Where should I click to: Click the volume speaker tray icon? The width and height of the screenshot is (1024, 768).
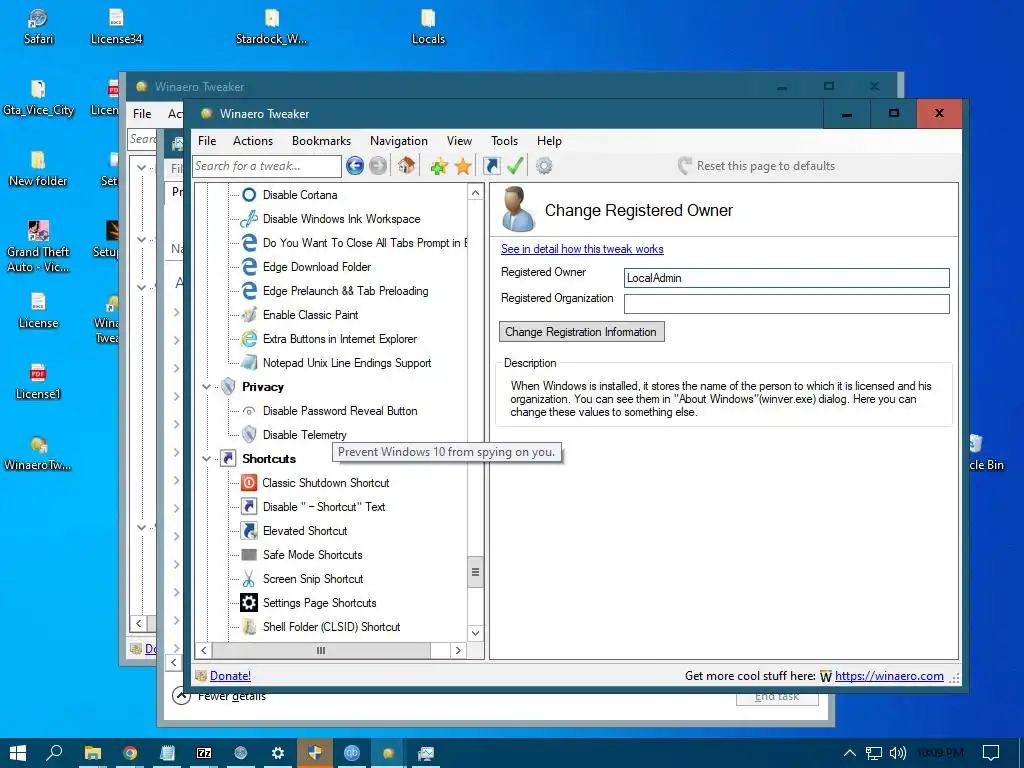pyautogui.click(x=897, y=753)
